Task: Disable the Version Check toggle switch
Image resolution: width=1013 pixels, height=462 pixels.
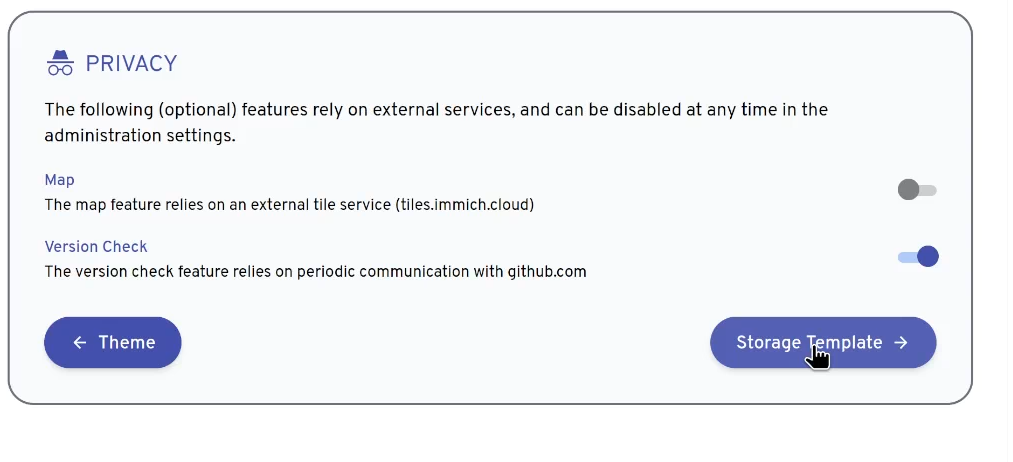Action: coord(917,257)
